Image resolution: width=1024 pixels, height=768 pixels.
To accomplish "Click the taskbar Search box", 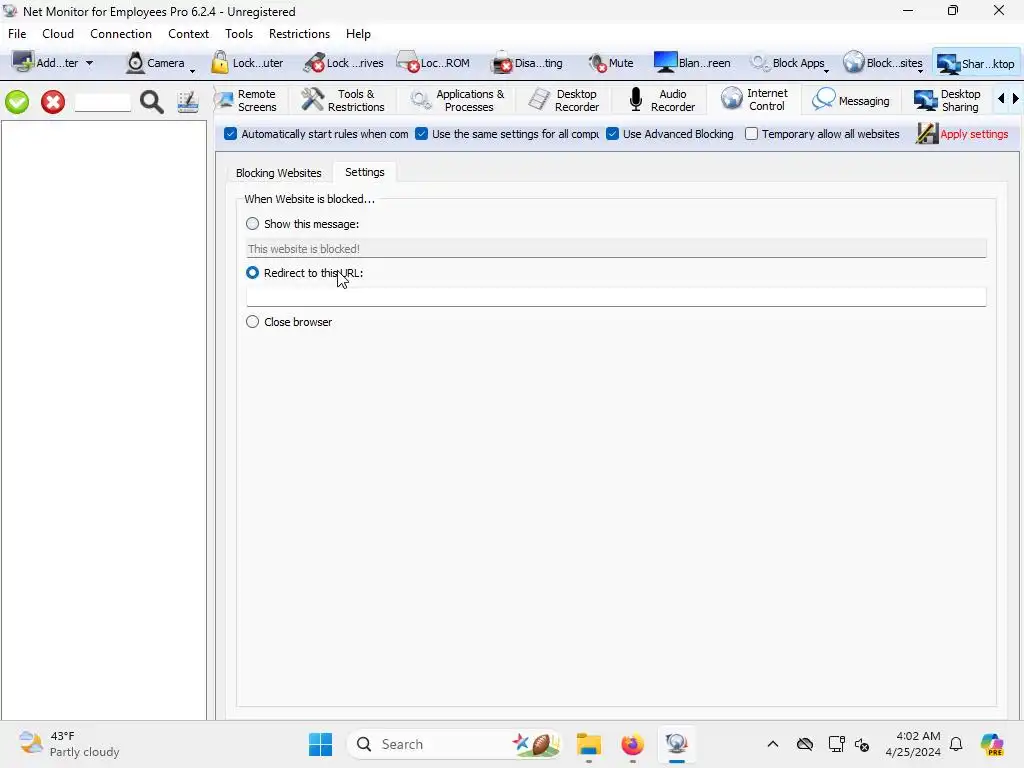I will click(x=455, y=744).
